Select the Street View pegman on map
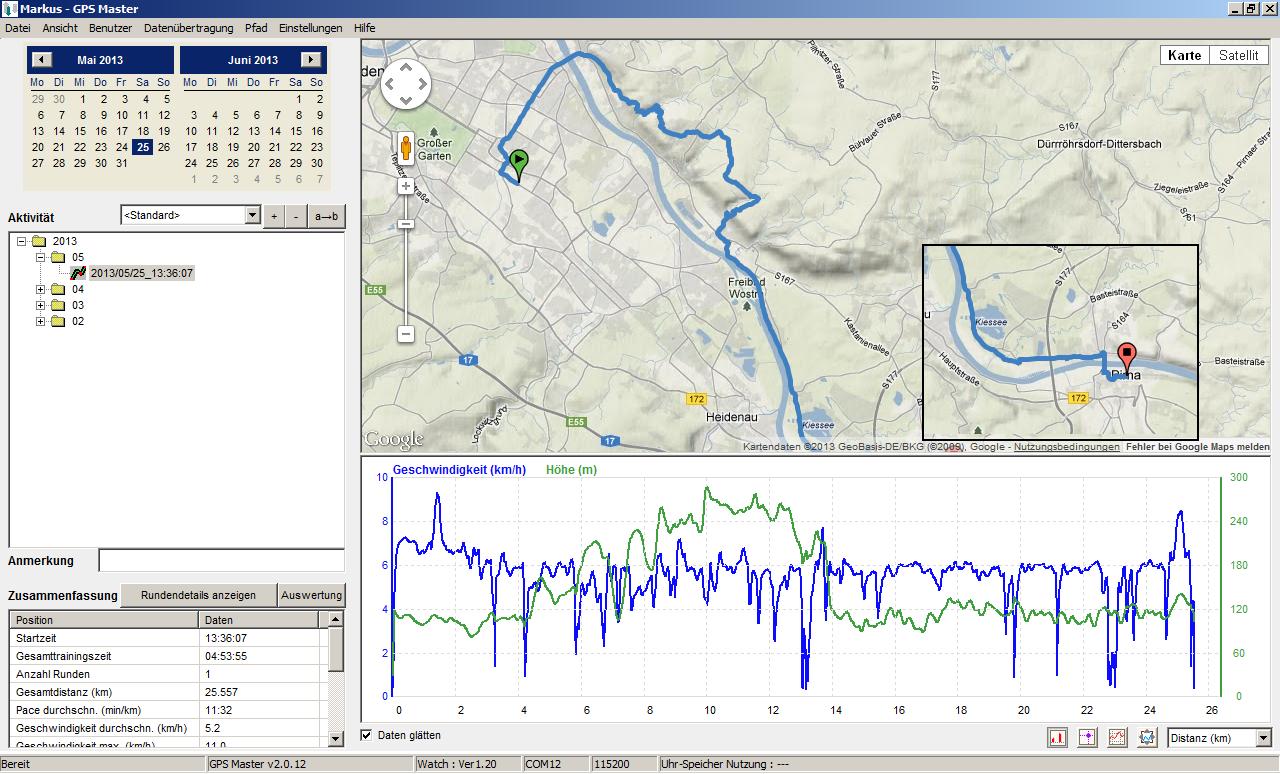The width and height of the screenshot is (1280, 774). (406, 149)
